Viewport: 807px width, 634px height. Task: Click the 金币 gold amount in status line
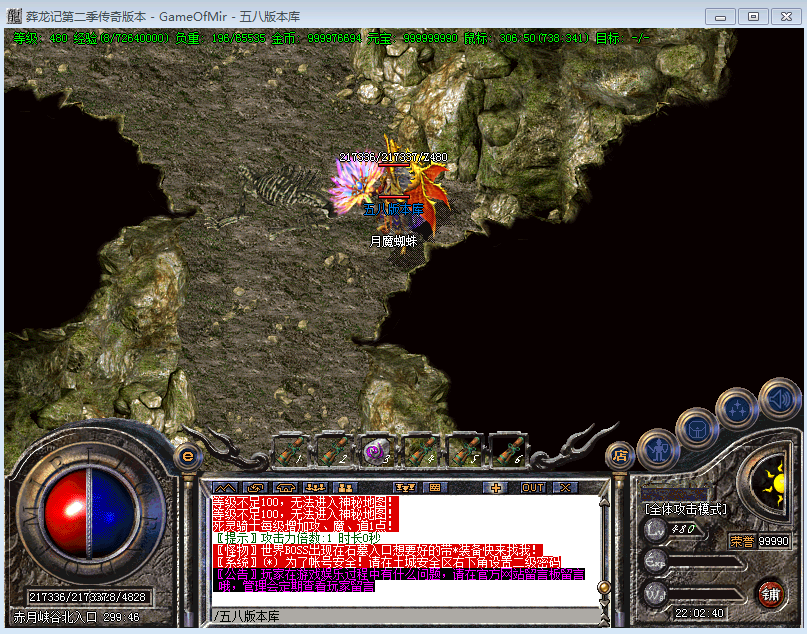click(316, 38)
